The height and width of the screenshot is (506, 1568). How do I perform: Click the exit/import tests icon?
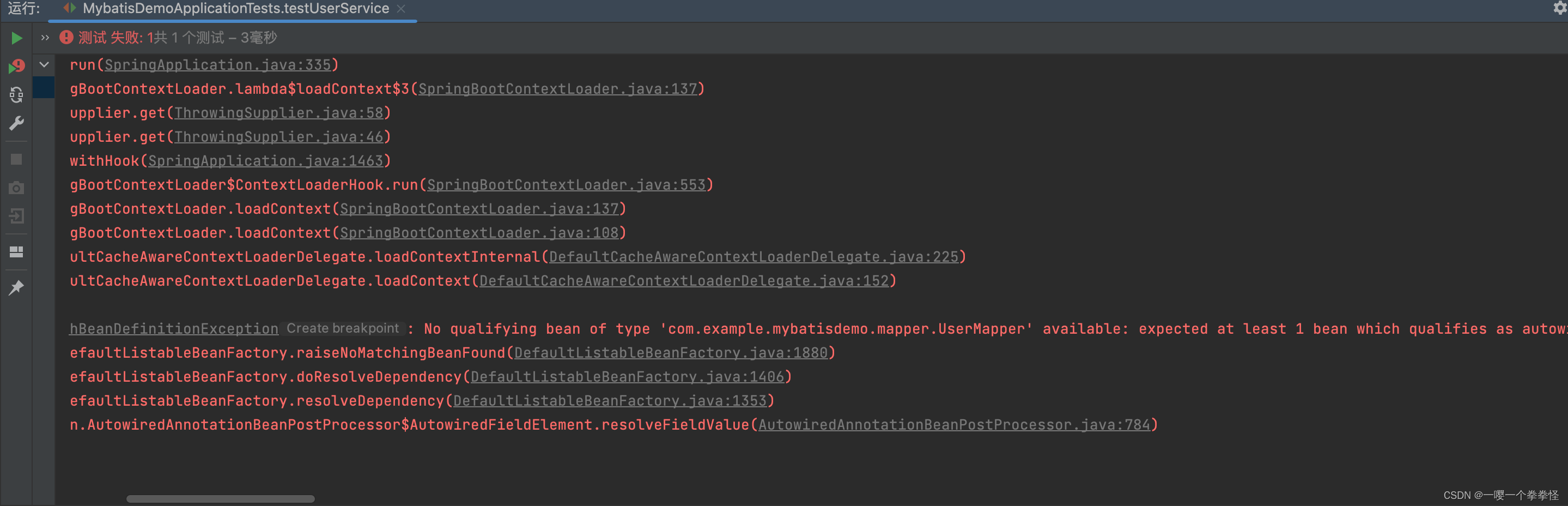16,216
